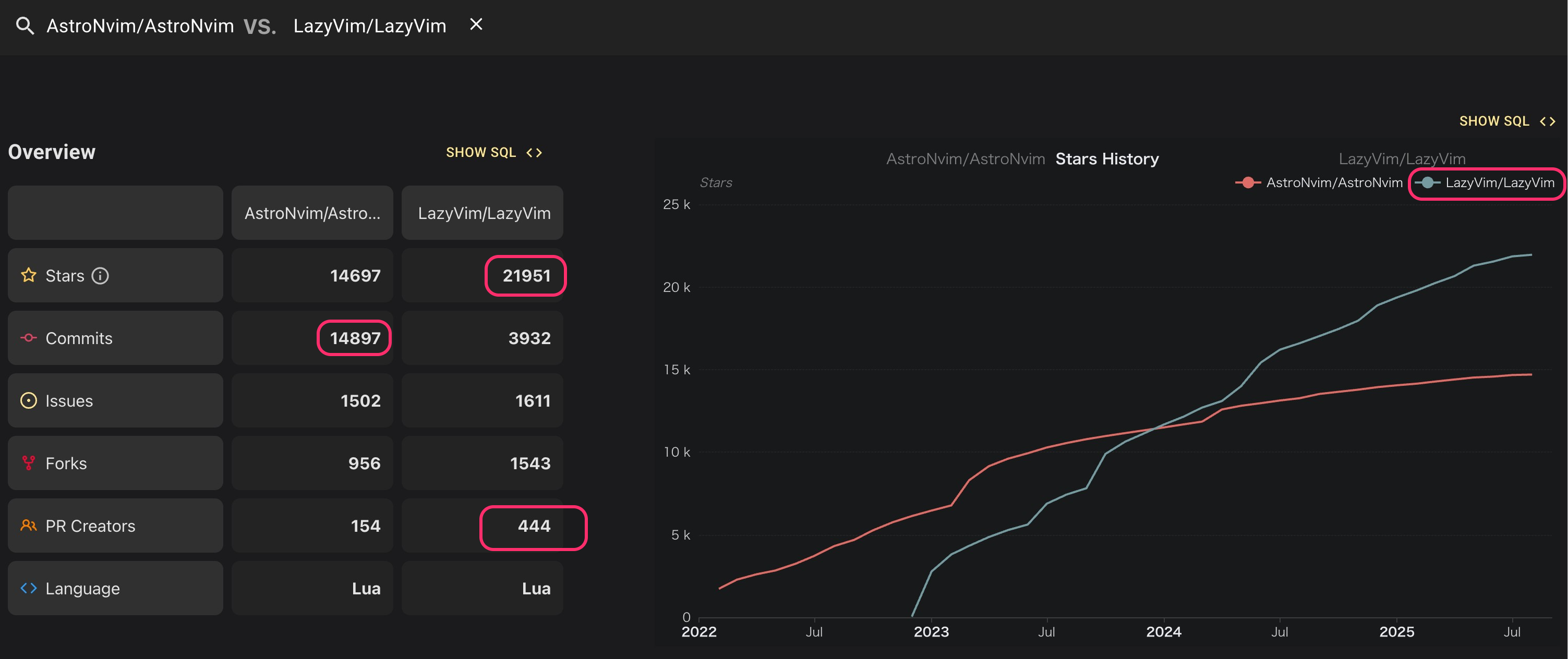Clear the LazyVim/LazyVim comparison with X
Image resolution: width=1568 pixels, height=659 pixels.
point(476,25)
